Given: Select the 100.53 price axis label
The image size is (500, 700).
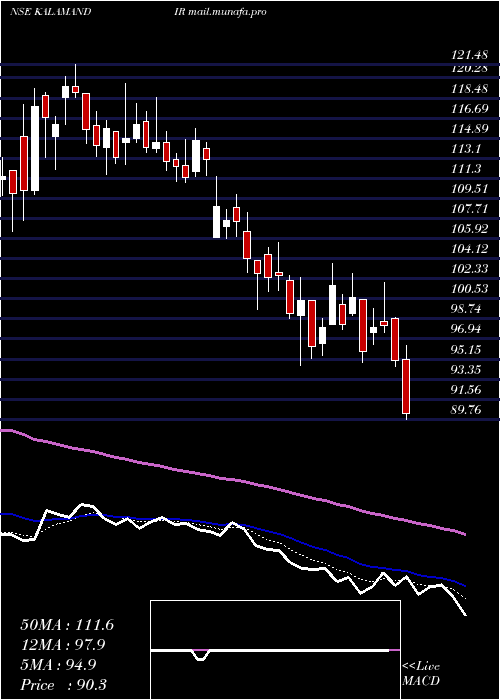Looking at the screenshot, I should (469, 289).
